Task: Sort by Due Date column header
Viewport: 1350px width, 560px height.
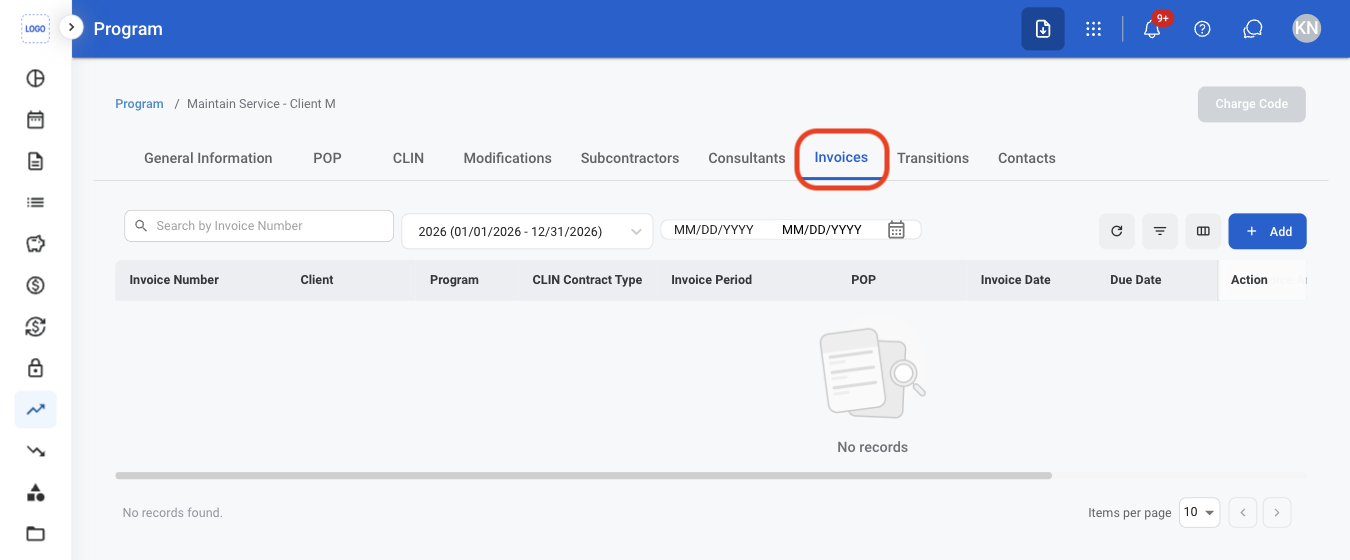Action: click(1135, 280)
